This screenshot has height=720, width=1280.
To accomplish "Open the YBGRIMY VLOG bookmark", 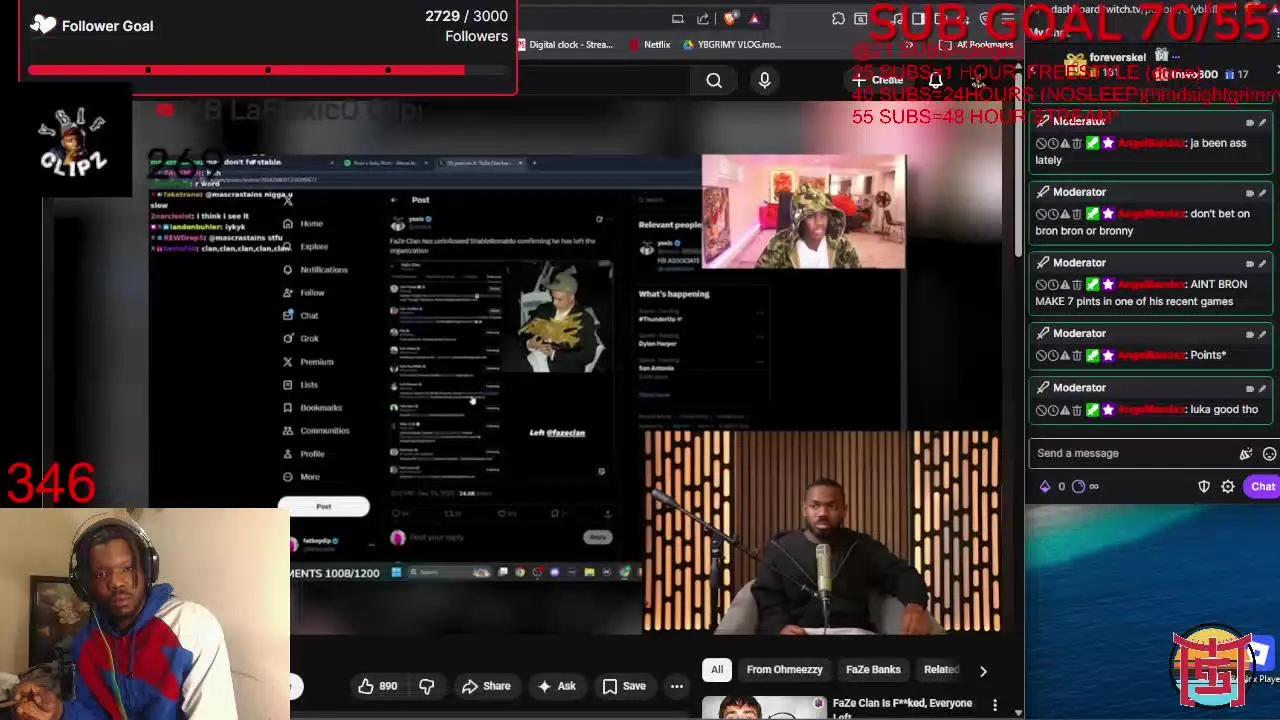I will coord(731,44).
